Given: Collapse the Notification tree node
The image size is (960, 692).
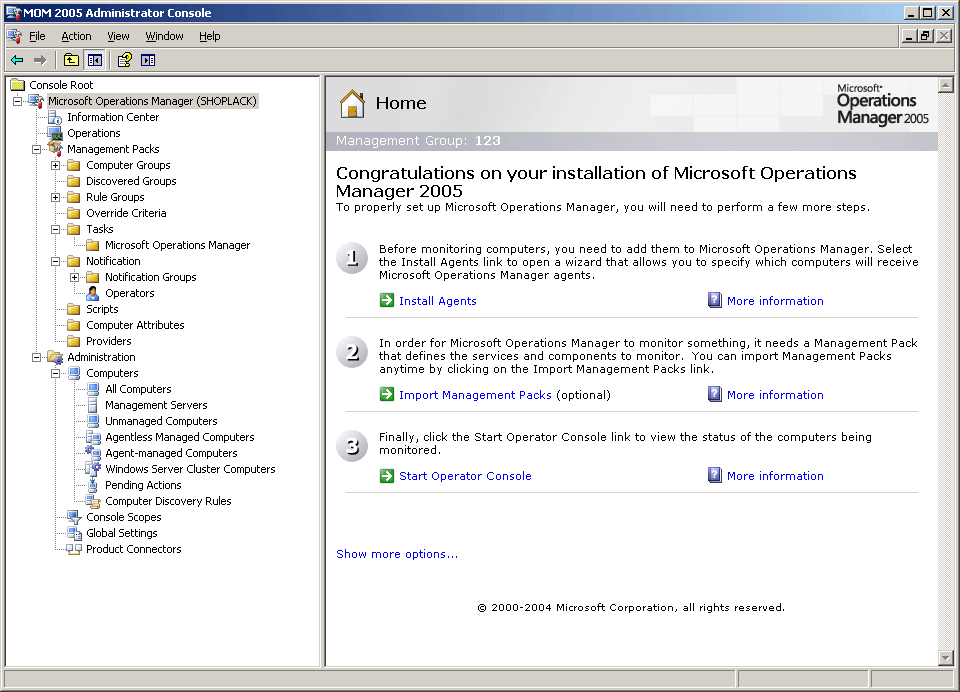Looking at the screenshot, I should point(55,261).
